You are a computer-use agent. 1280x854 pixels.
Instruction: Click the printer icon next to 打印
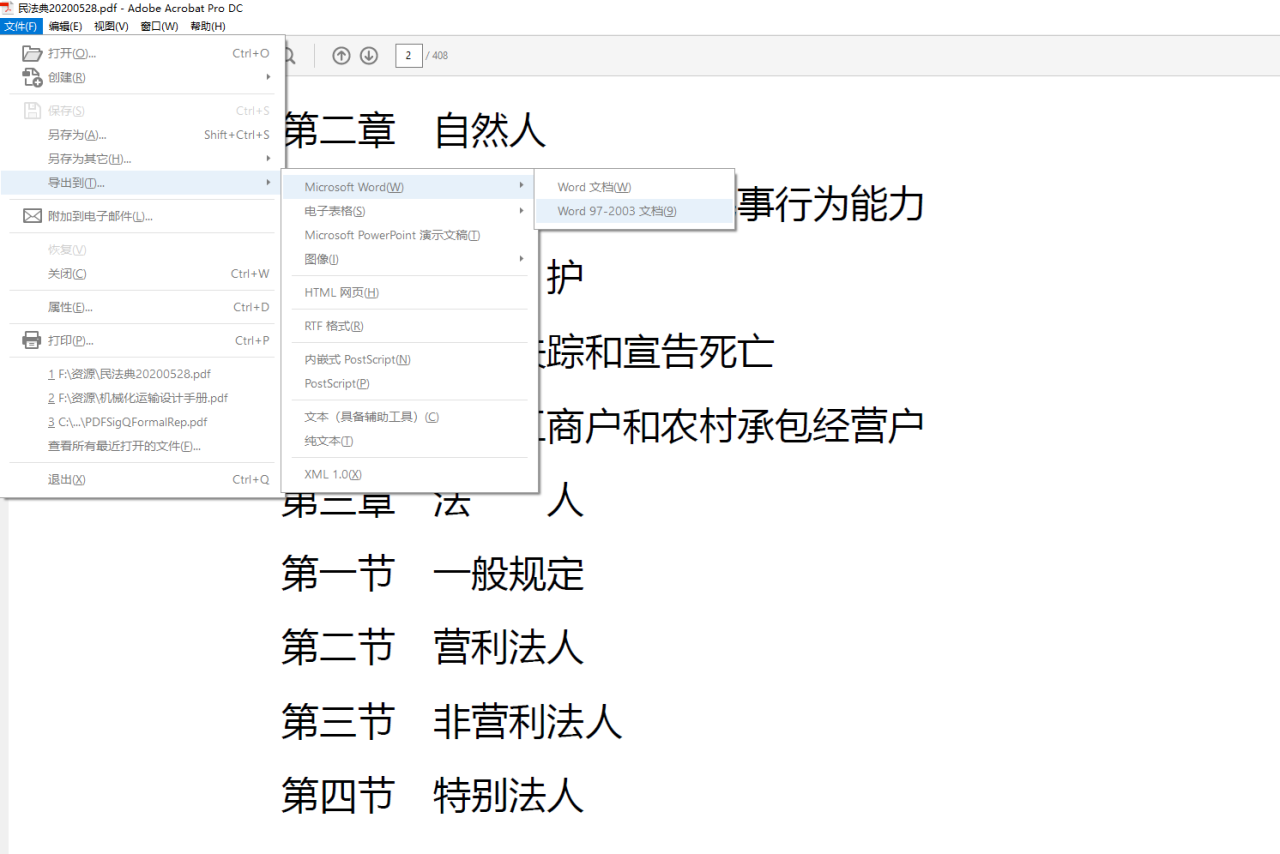(30, 340)
